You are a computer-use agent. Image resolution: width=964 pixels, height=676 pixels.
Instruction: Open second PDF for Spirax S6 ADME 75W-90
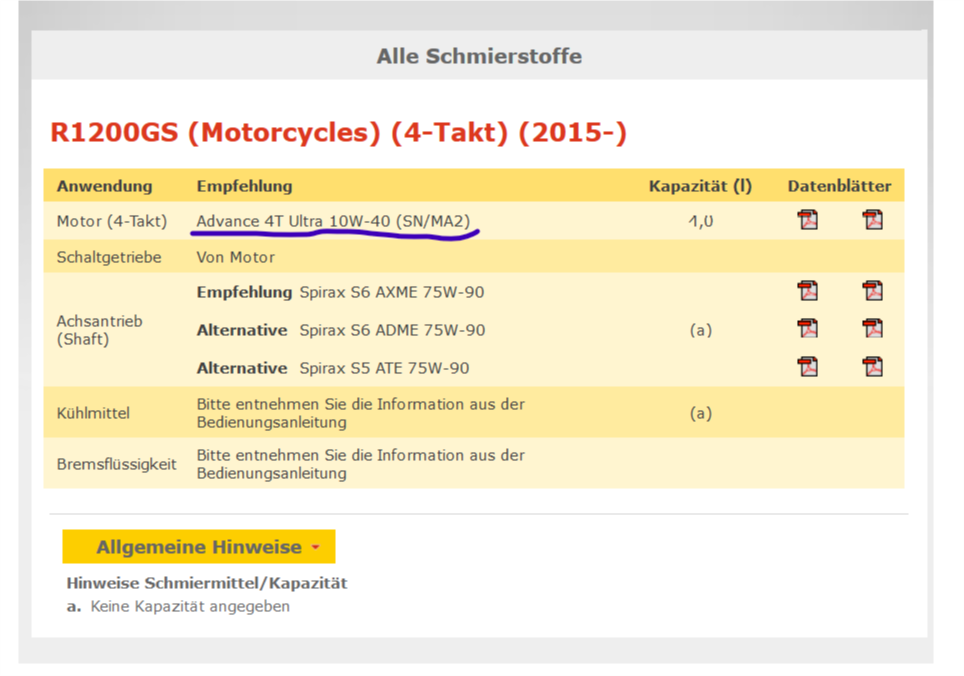pyautogui.click(x=872, y=328)
